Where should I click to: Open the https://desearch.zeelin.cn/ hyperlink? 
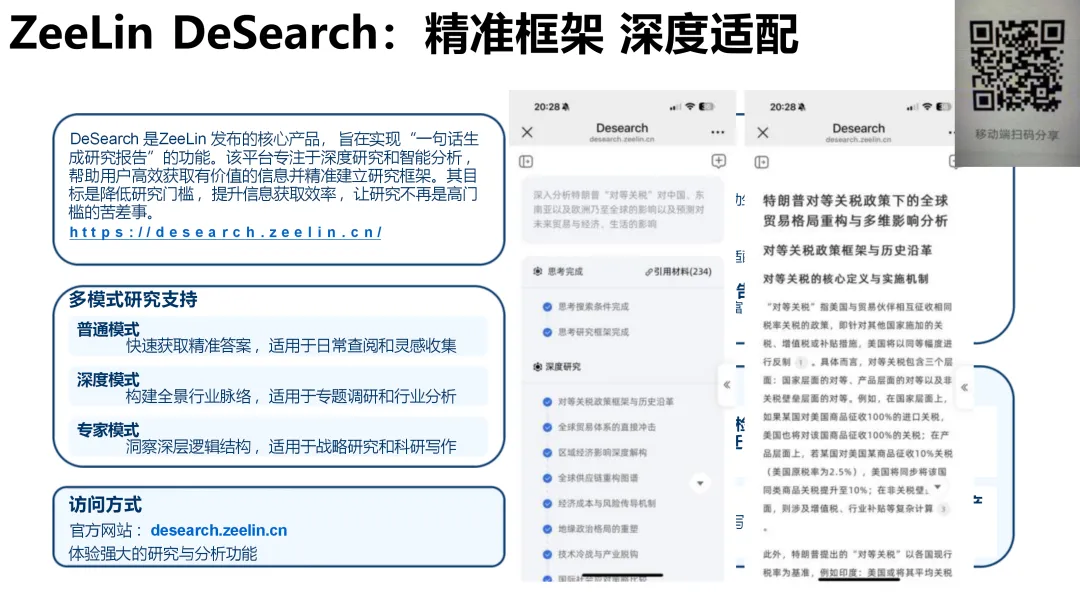(226, 233)
